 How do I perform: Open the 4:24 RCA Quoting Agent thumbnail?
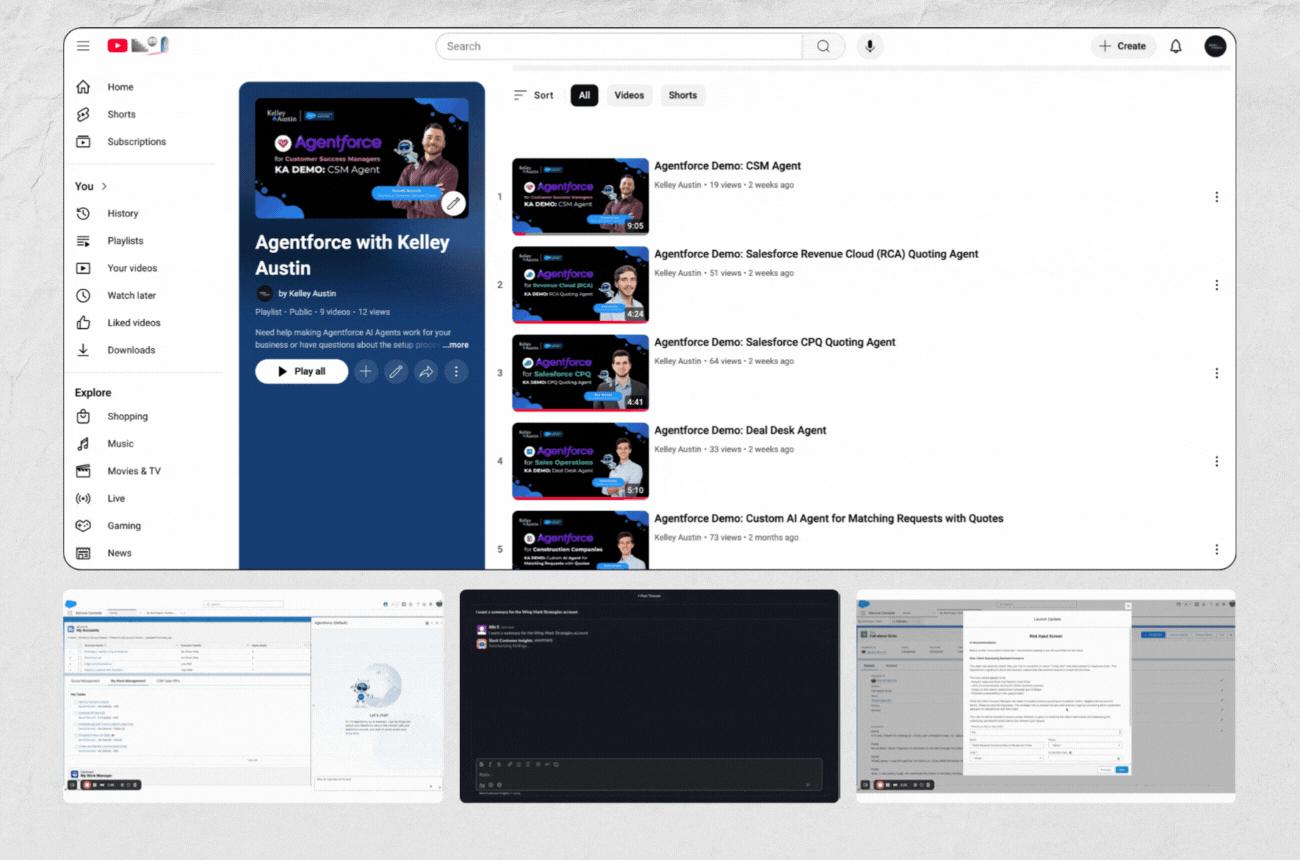[580, 284]
